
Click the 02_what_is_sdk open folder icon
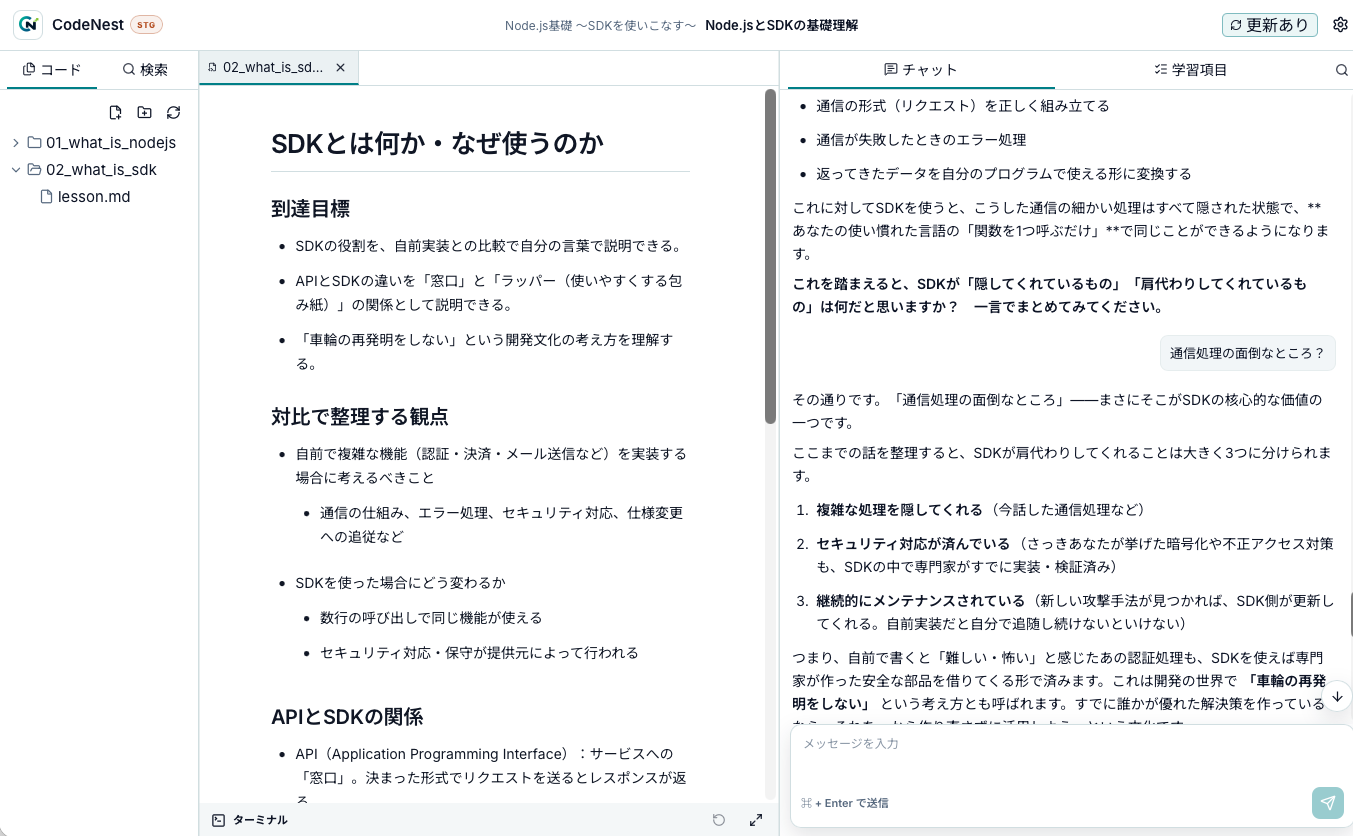(34, 170)
